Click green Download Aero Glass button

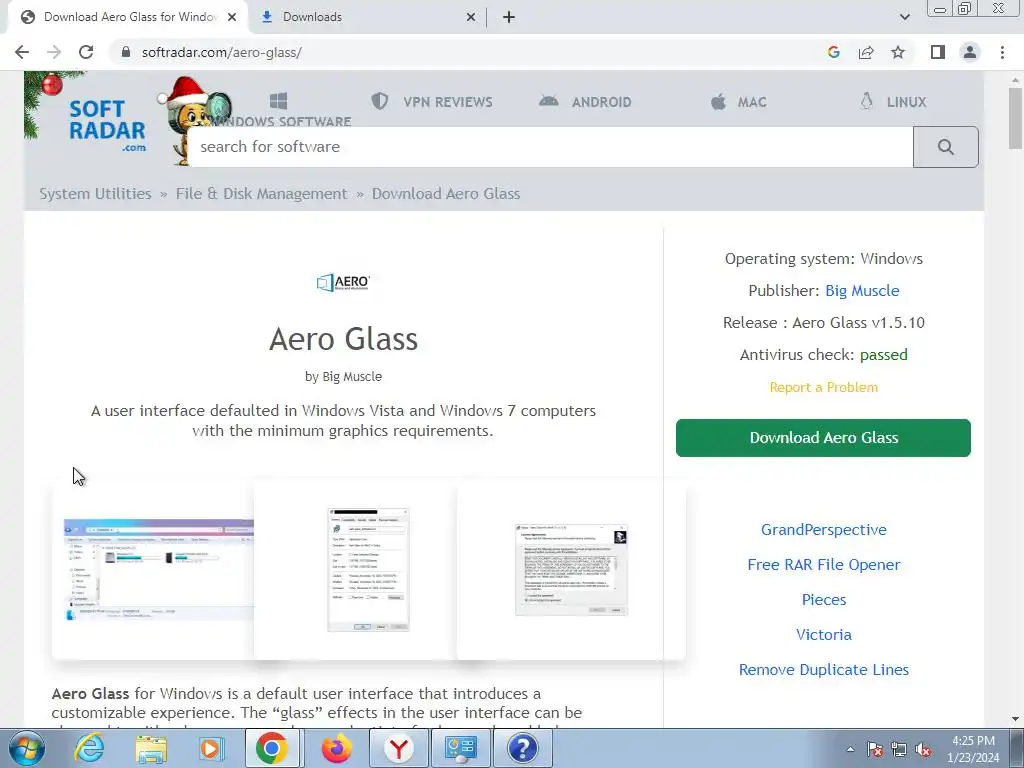click(823, 438)
